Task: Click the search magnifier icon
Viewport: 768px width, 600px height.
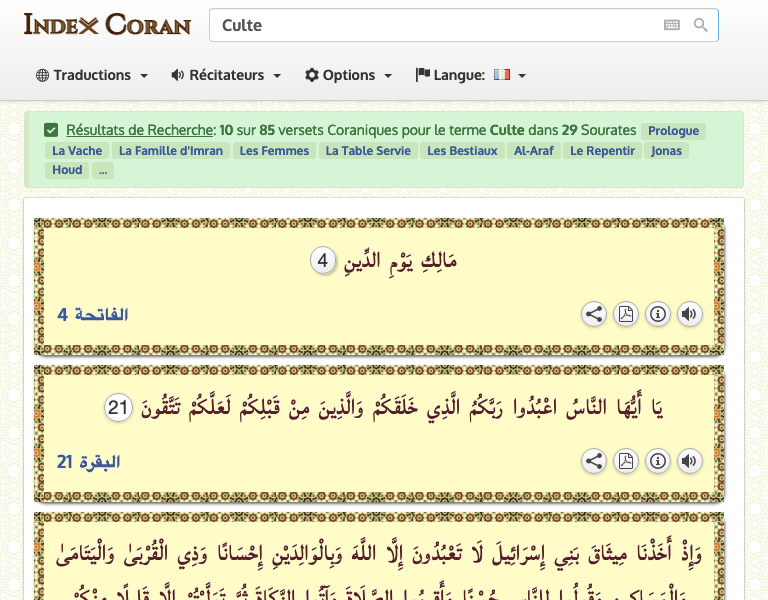Action: click(x=700, y=26)
